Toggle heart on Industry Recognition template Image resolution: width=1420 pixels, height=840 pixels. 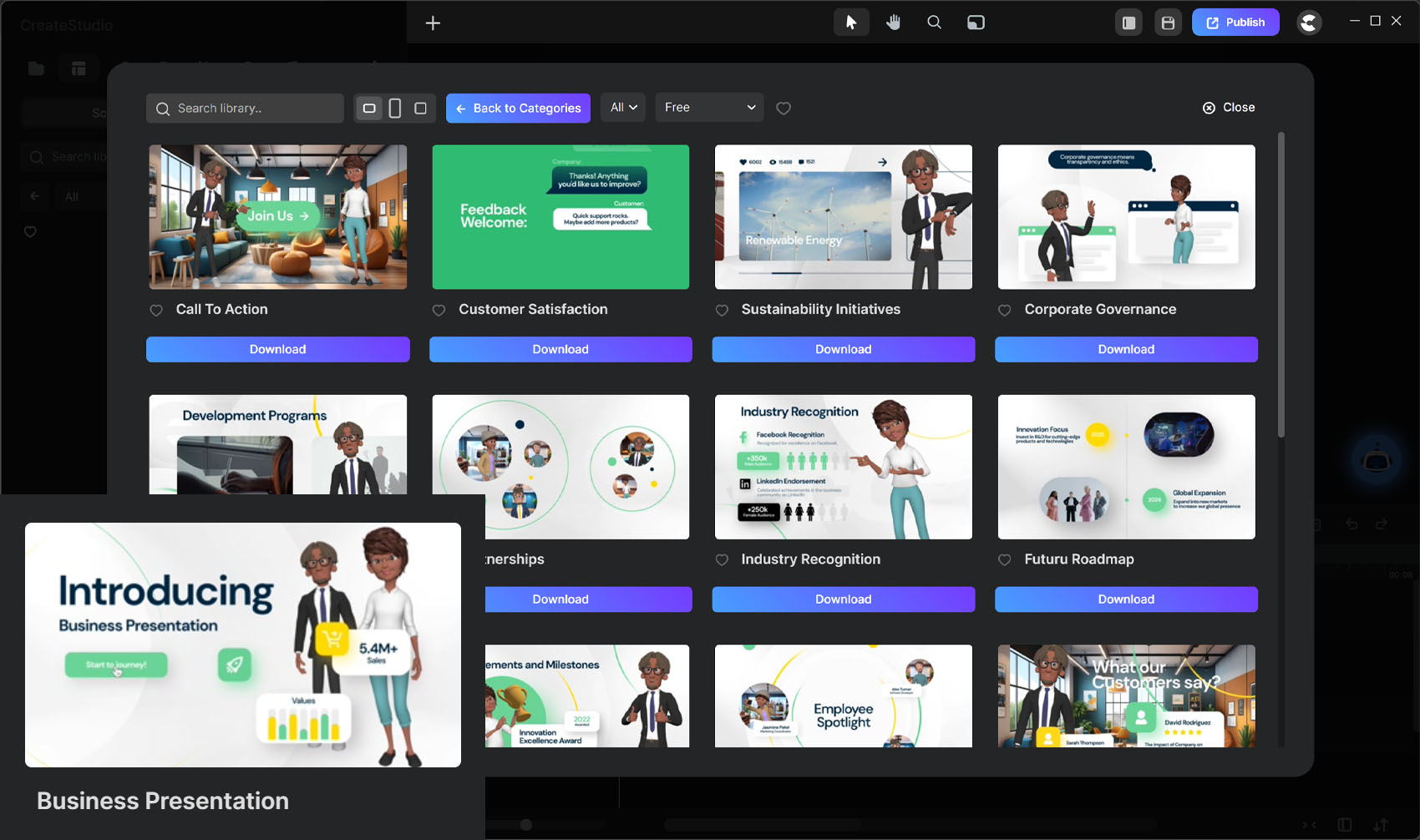722,560
